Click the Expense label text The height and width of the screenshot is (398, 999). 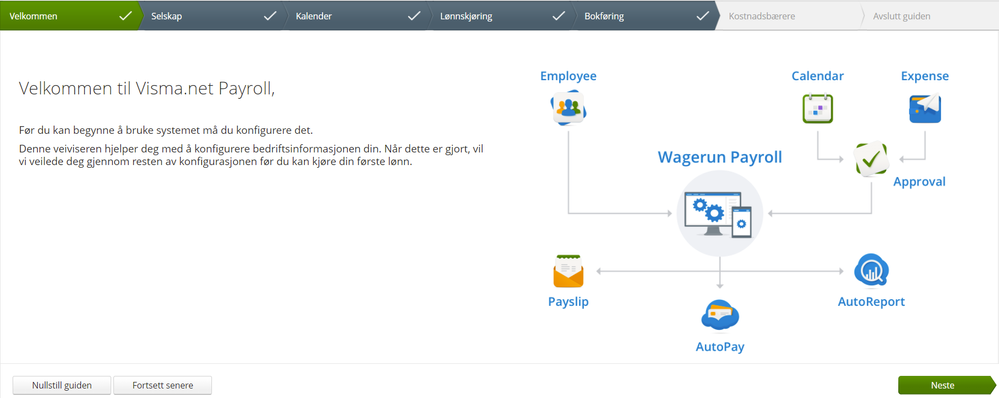[x=924, y=76]
